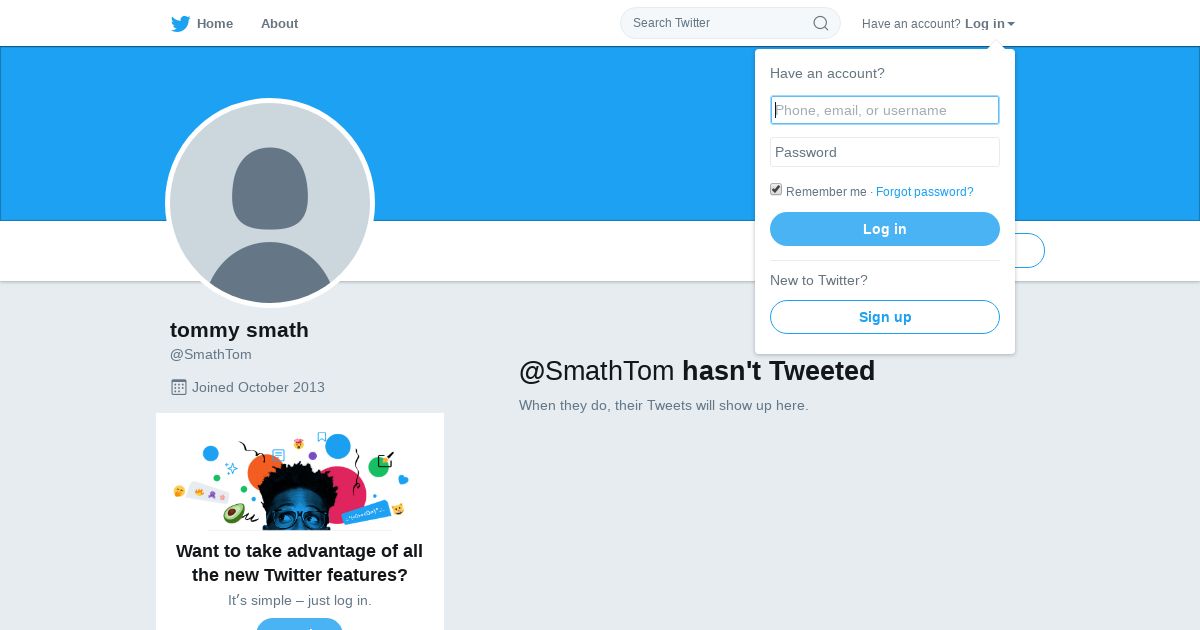Image resolution: width=1200 pixels, height=630 pixels.
Task: Click into the Password field
Action: pyautogui.click(x=884, y=152)
